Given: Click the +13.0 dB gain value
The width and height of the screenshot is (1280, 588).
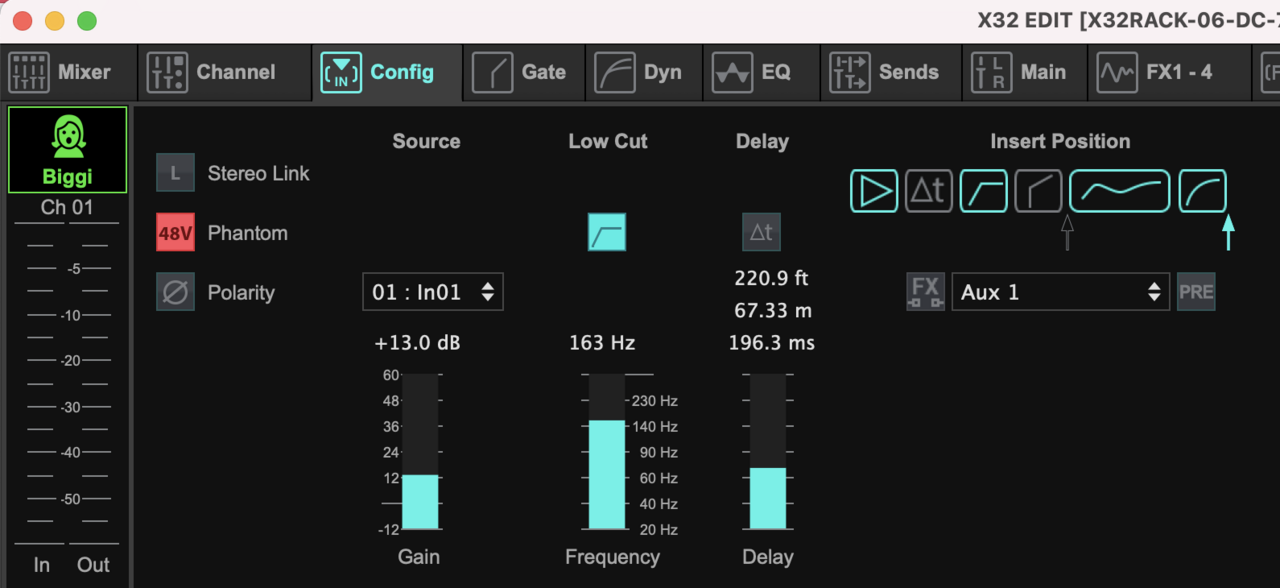Looking at the screenshot, I should point(417,343).
